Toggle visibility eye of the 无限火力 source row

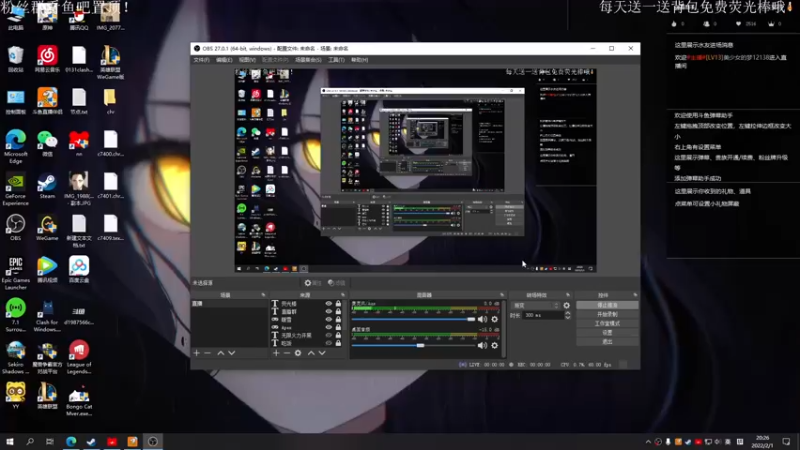[329, 335]
